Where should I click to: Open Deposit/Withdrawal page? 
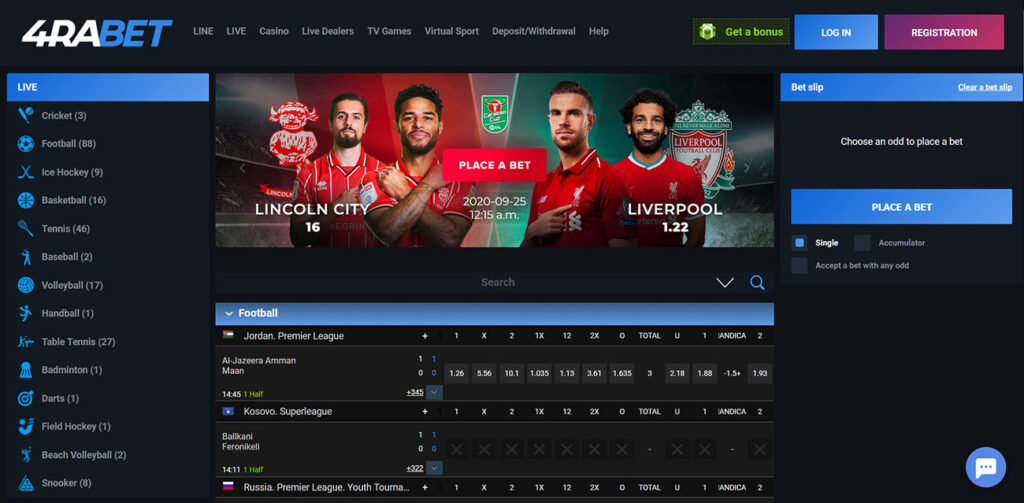[x=534, y=31]
